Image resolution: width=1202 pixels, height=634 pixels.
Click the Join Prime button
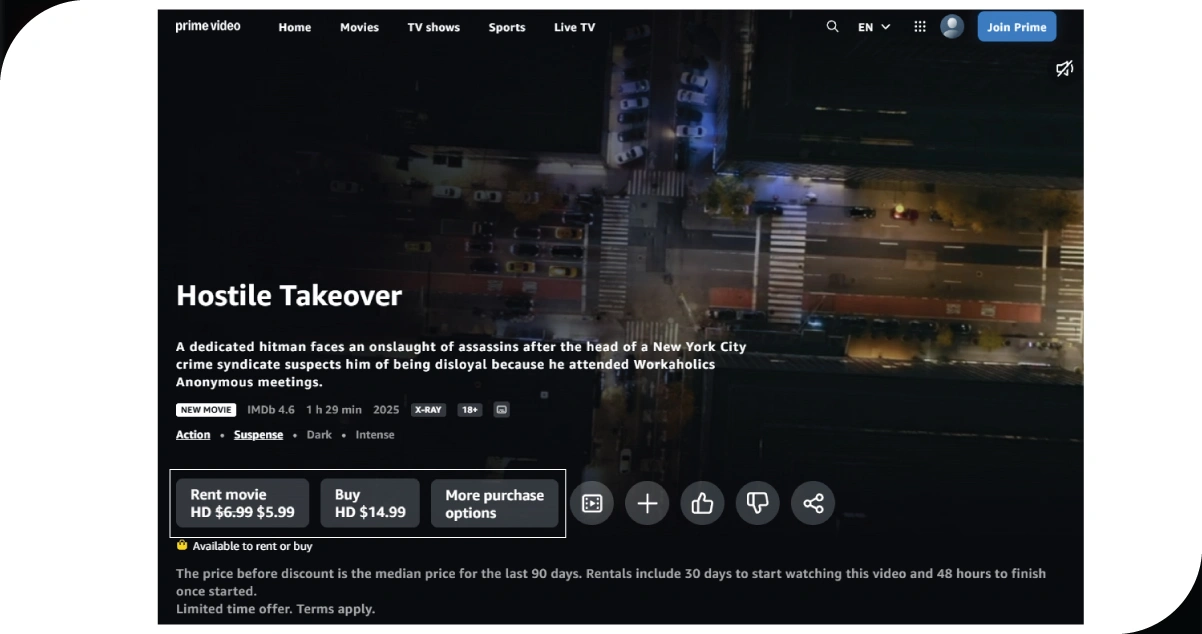[x=1016, y=27]
